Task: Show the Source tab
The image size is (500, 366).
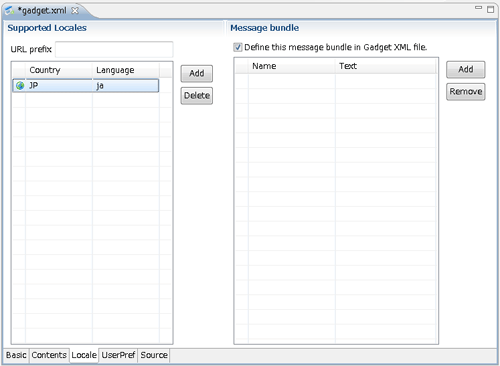Action: click(154, 355)
